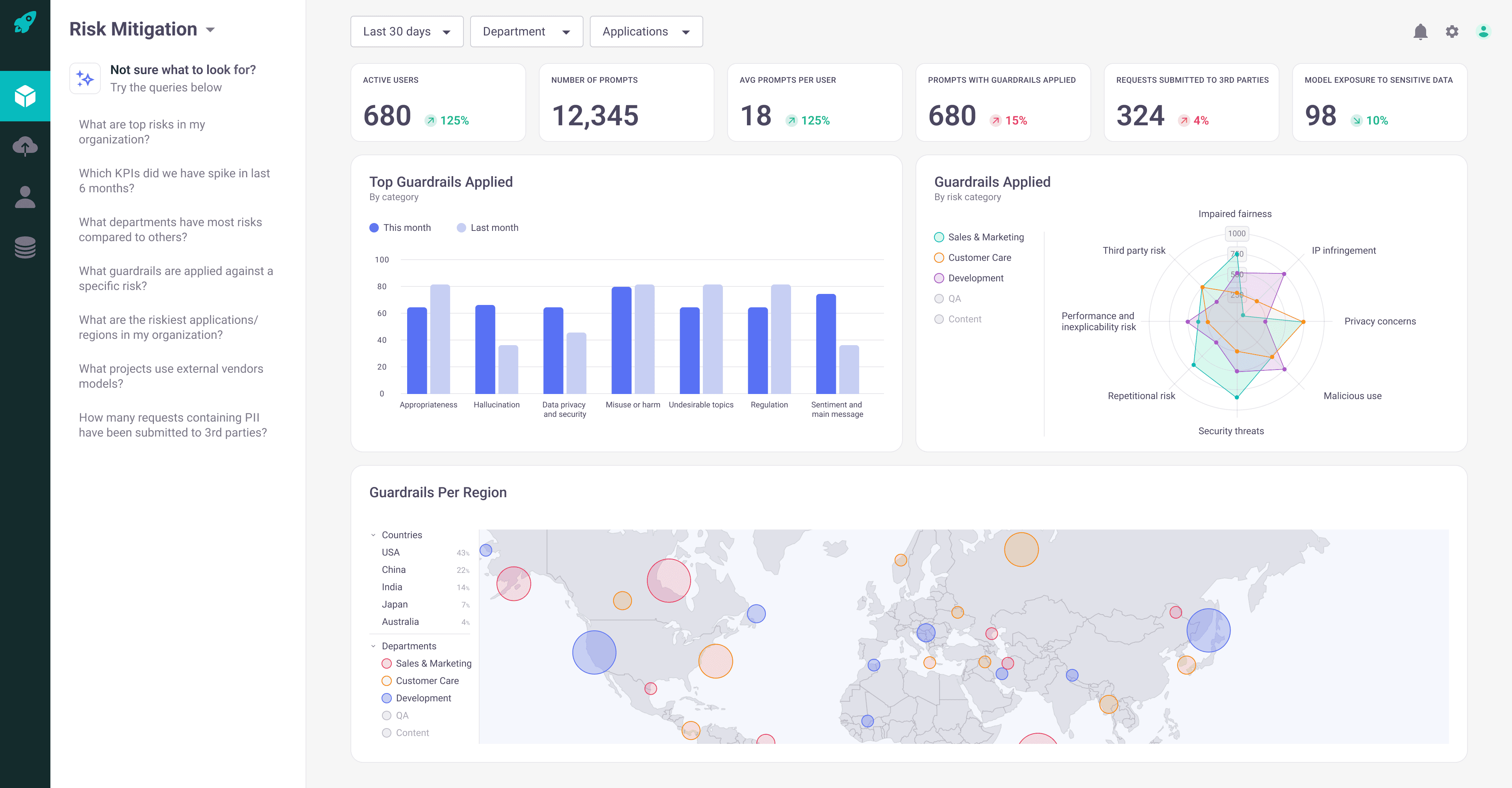Select the cube icon in the left navigation rail
1512x788 pixels.
pyautogui.click(x=25, y=96)
